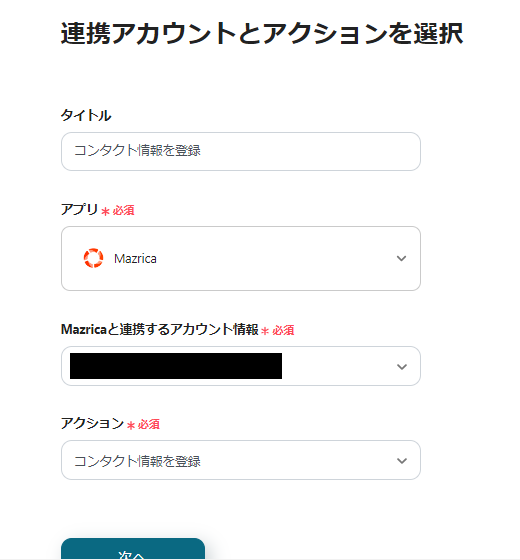
Task: Select the Mazrica app name text
Action: point(135,259)
